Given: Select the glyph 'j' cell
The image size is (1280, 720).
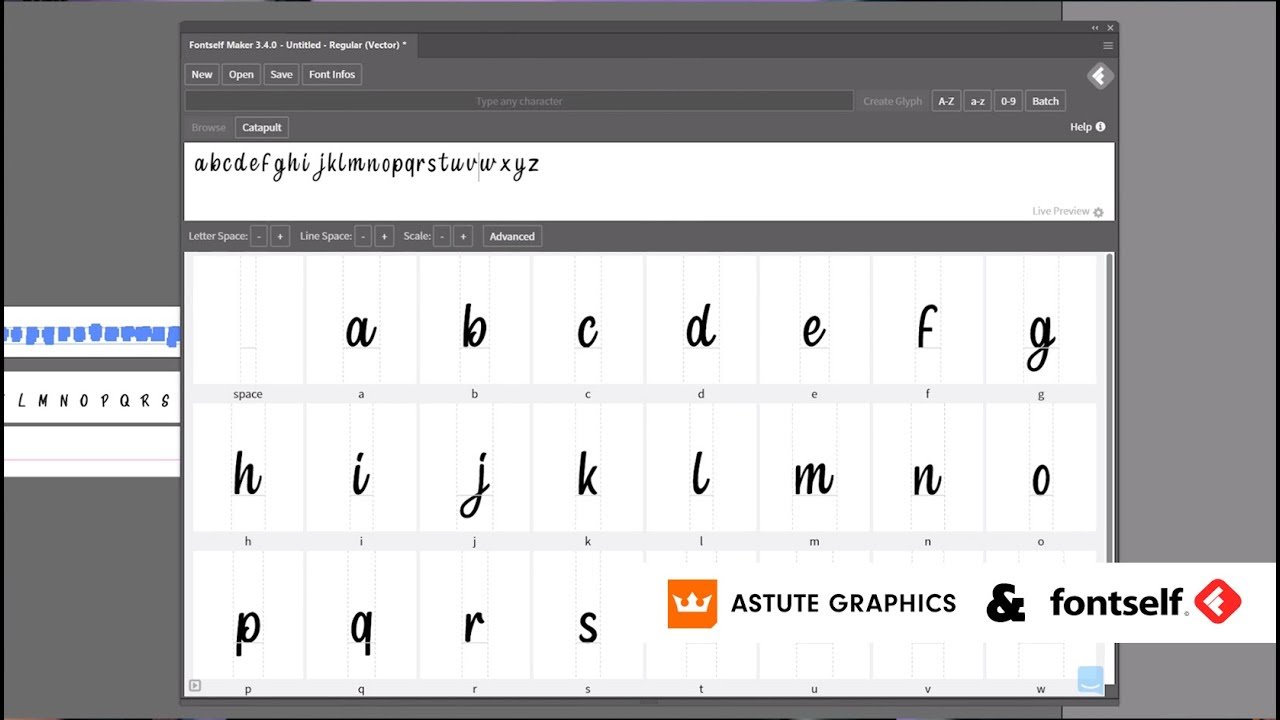Looking at the screenshot, I should pos(474,468).
